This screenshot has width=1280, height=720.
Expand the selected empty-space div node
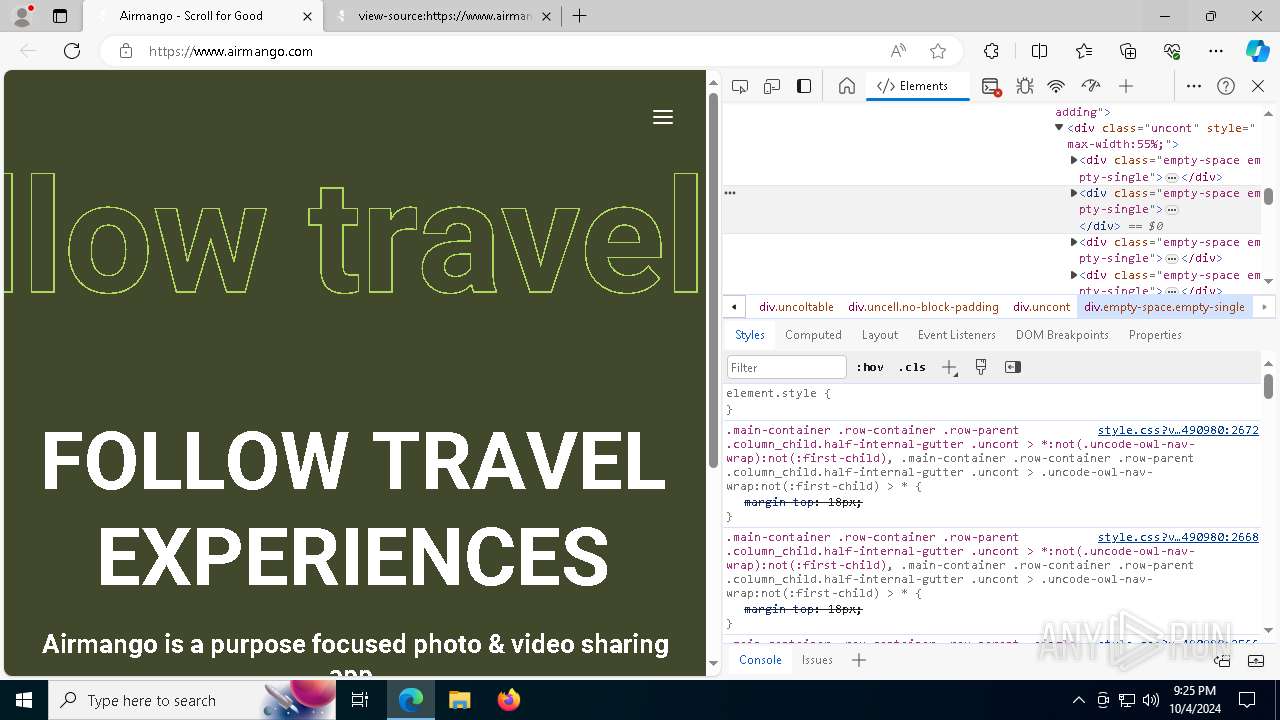point(1074,193)
